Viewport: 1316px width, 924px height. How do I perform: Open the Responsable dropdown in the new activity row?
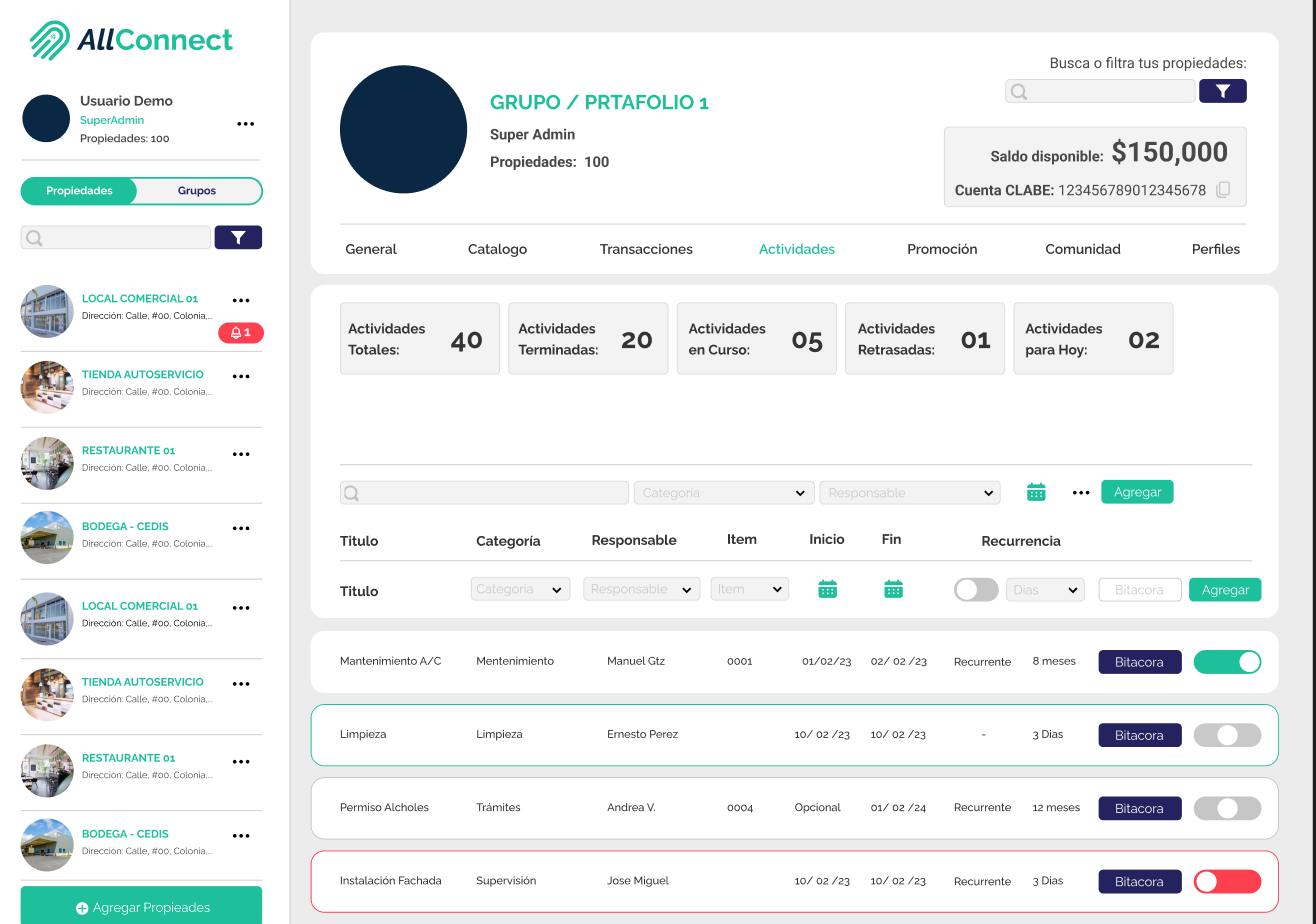641,589
